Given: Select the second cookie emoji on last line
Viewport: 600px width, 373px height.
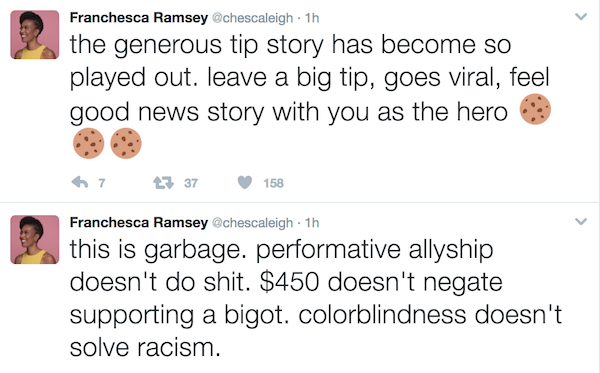Looking at the screenshot, I should 126,143.
